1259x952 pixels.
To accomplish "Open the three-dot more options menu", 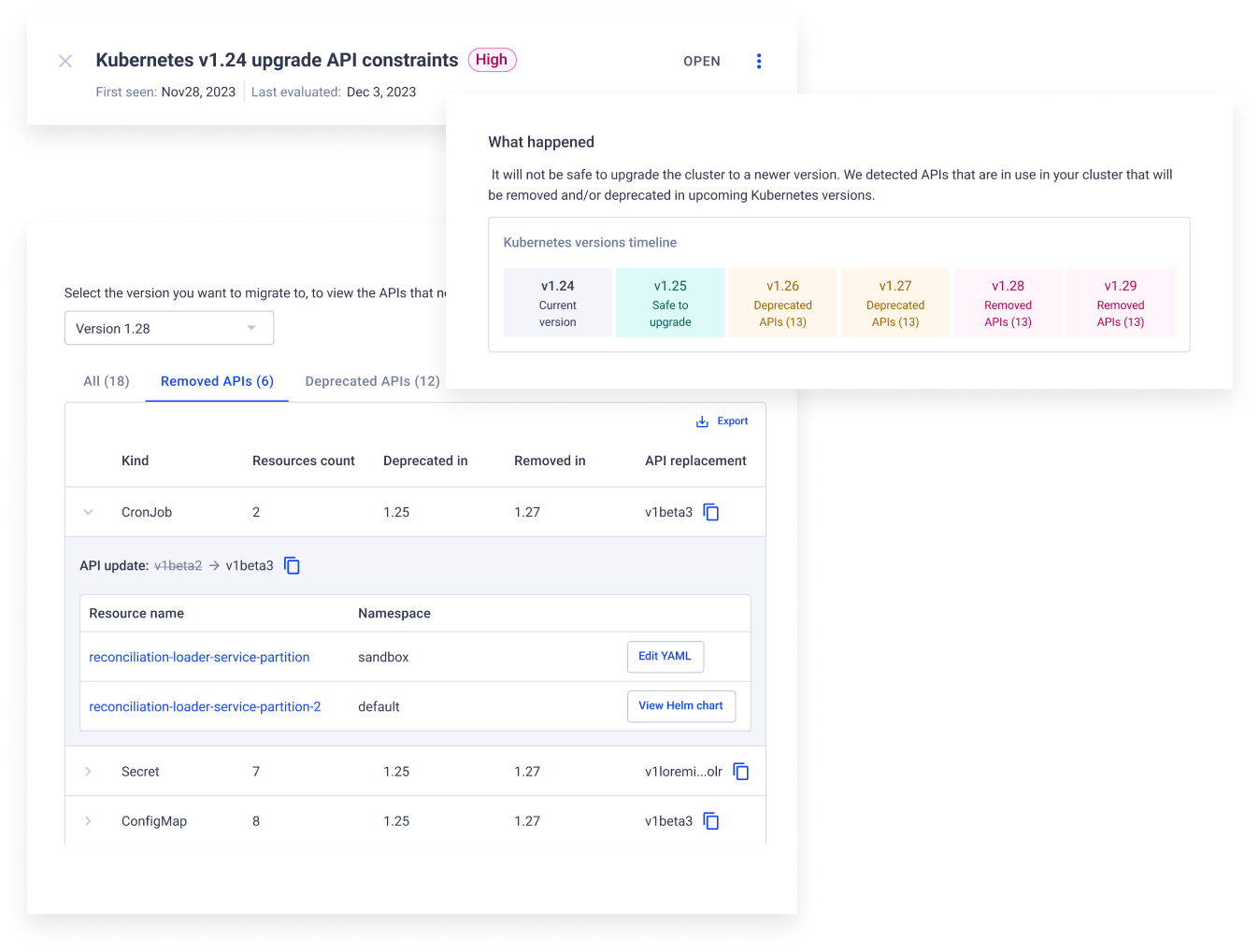I will click(759, 61).
